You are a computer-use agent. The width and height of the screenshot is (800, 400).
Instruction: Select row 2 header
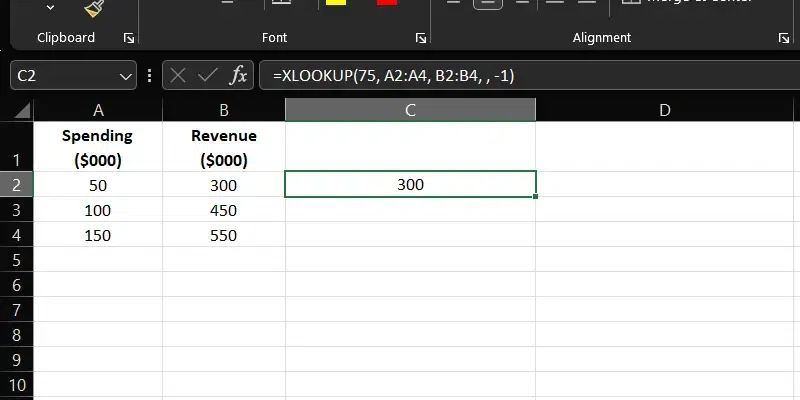[16, 184]
